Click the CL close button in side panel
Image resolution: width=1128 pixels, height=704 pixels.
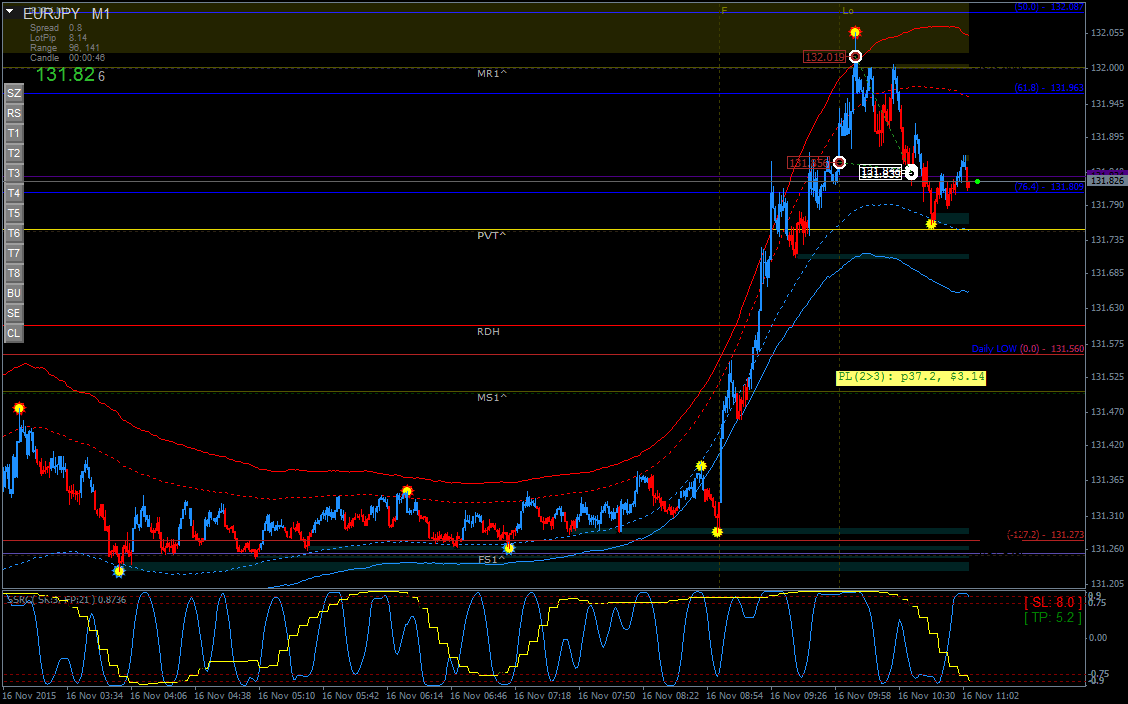click(14, 334)
